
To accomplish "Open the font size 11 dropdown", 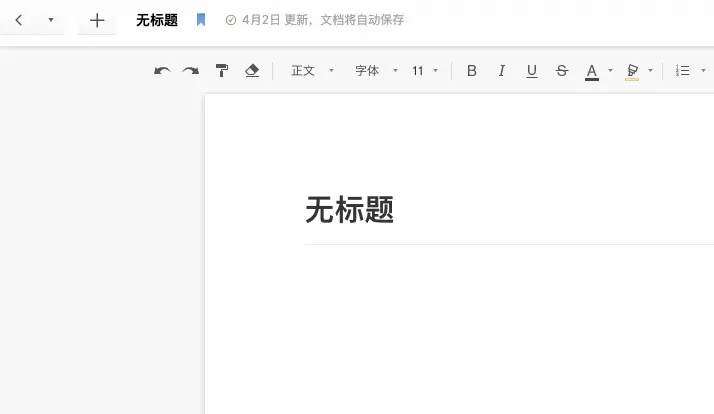I will tap(425, 71).
